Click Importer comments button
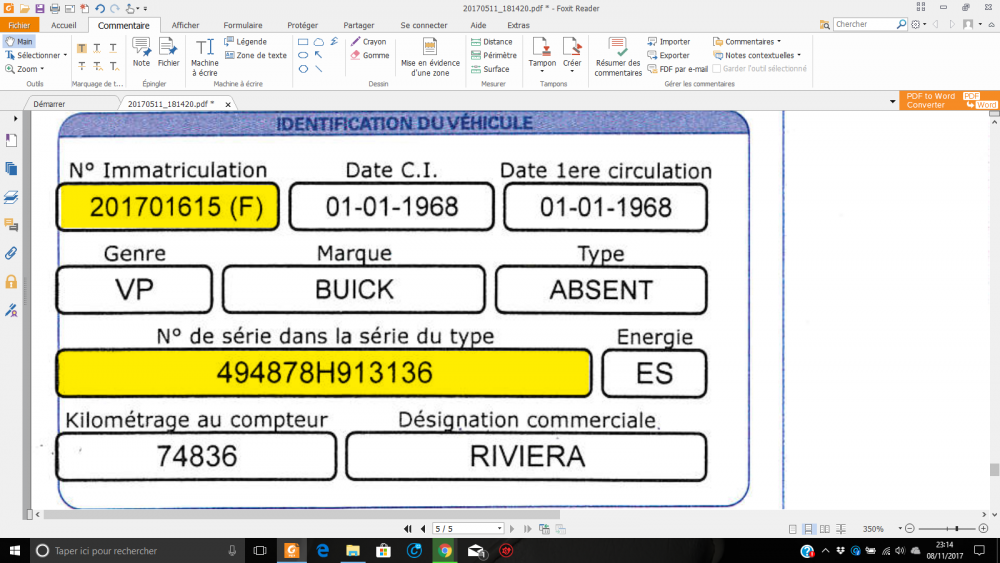This screenshot has width=1000, height=563. coord(668,41)
